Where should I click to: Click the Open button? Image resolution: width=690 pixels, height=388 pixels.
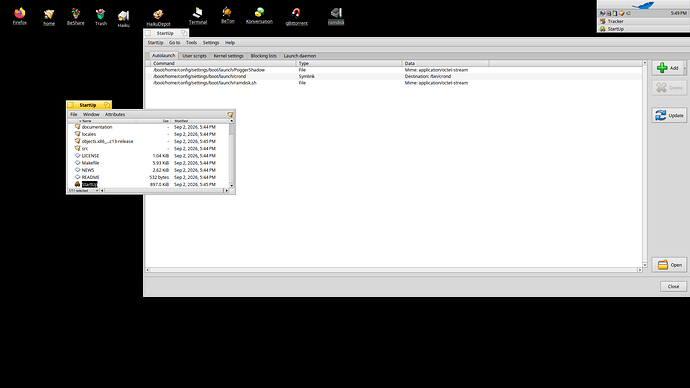[669, 265]
